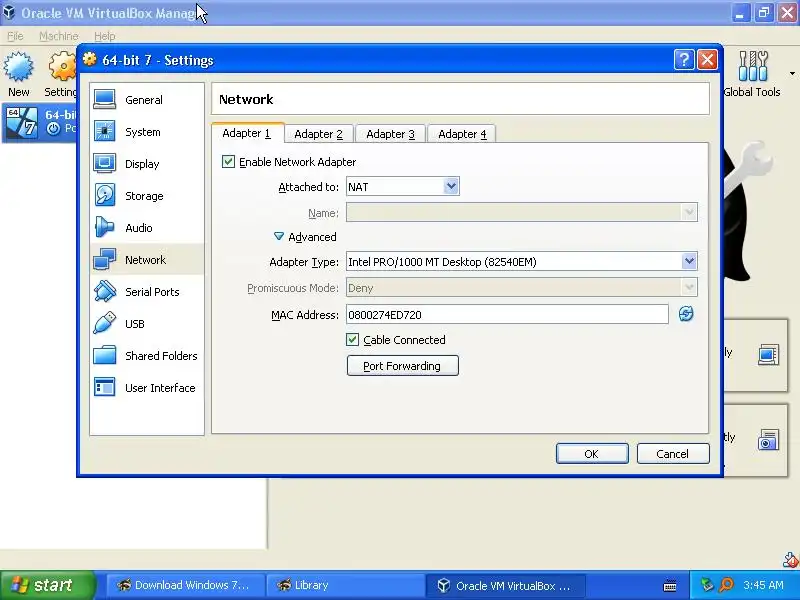800x600 pixels.
Task: Switch to the Adapter 3 tab
Action: click(x=390, y=134)
